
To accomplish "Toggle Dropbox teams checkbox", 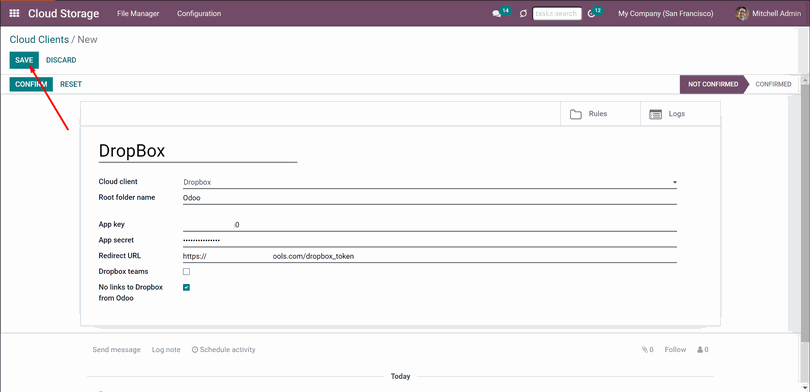I will pyautogui.click(x=186, y=272).
